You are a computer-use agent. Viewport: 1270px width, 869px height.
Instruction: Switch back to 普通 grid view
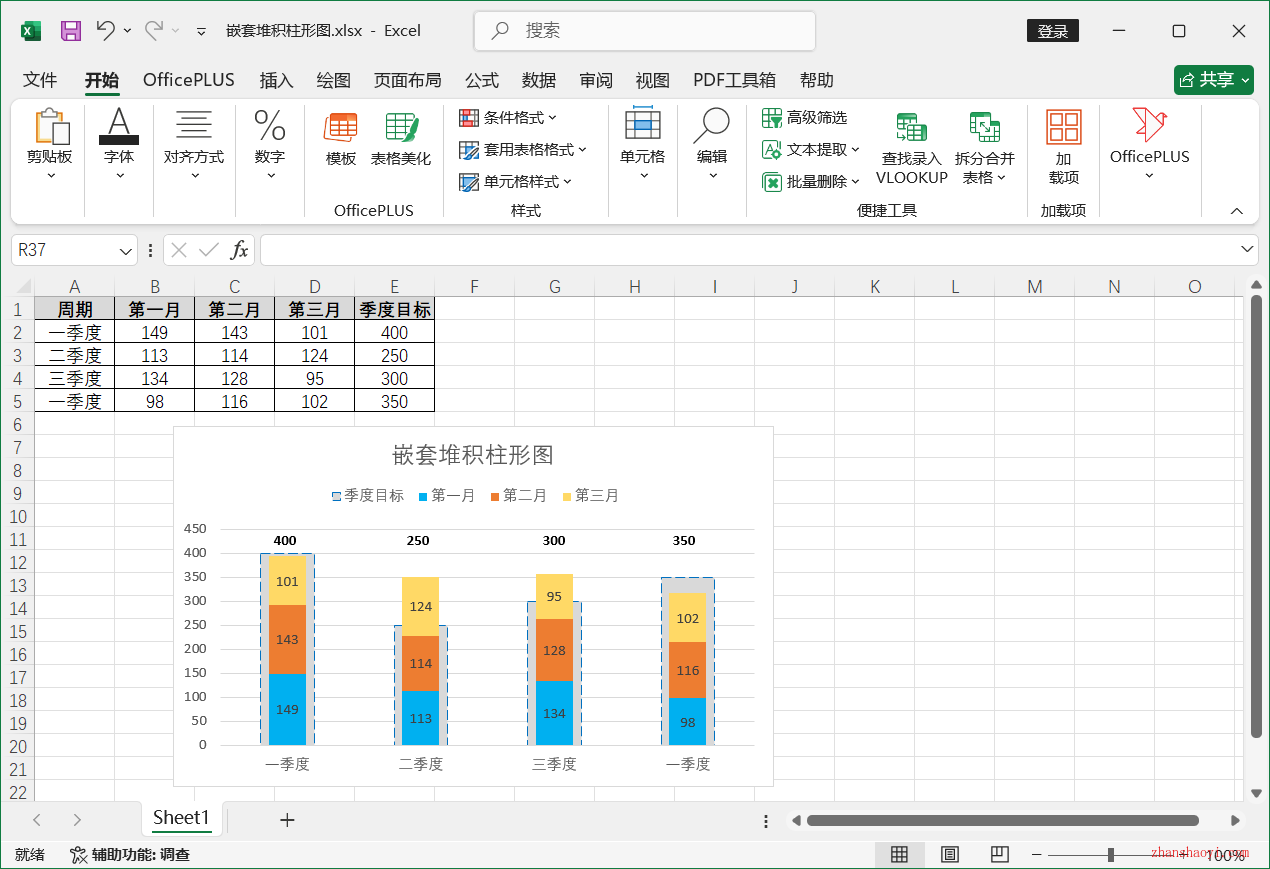tap(899, 854)
